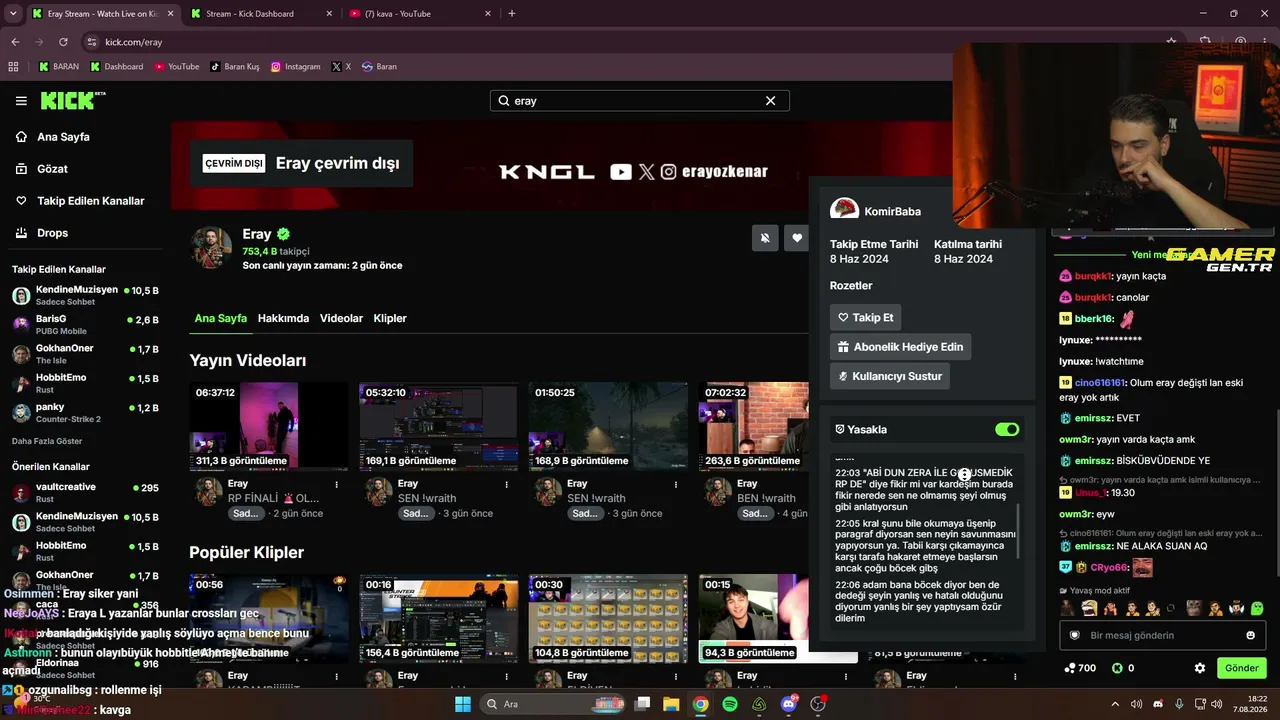The width and height of the screenshot is (1280, 720).
Task: Open the X bookmark
Action: pyautogui.click(x=341, y=67)
